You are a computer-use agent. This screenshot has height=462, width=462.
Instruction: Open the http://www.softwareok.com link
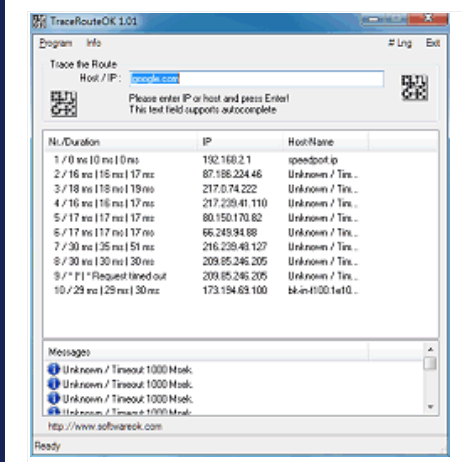tap(105, 426)
